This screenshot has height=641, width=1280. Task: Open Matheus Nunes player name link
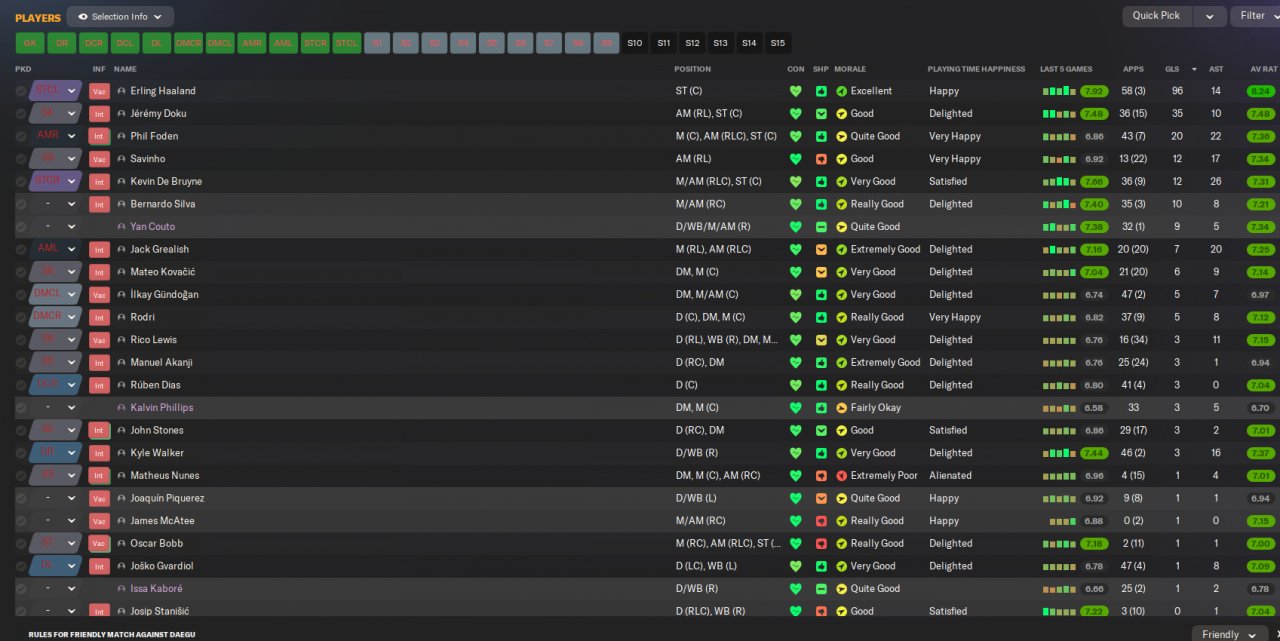pos(165,476)
